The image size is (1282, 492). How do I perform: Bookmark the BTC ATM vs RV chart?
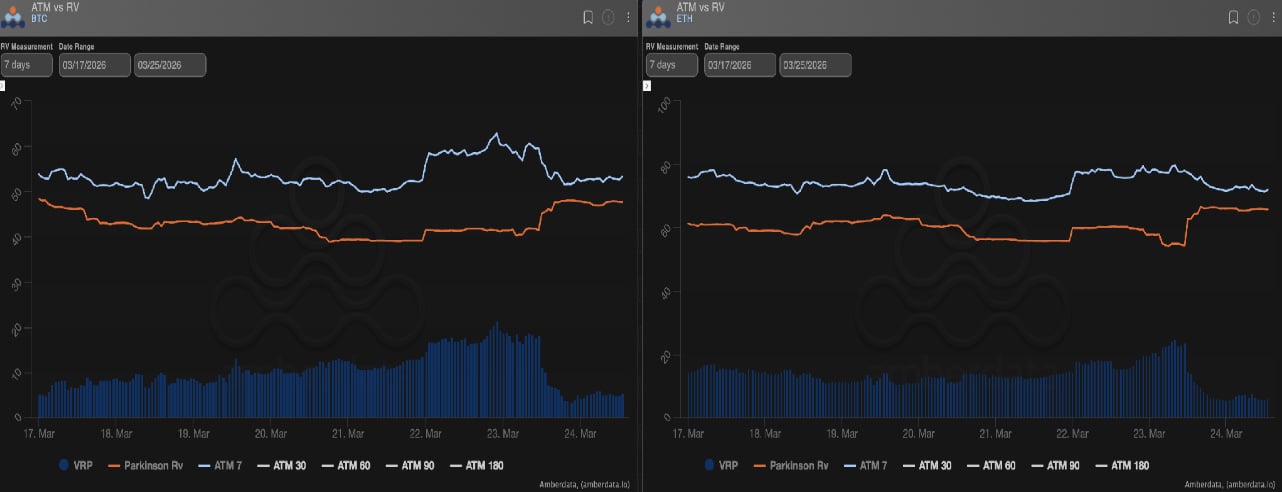click(x=589, y=17)
